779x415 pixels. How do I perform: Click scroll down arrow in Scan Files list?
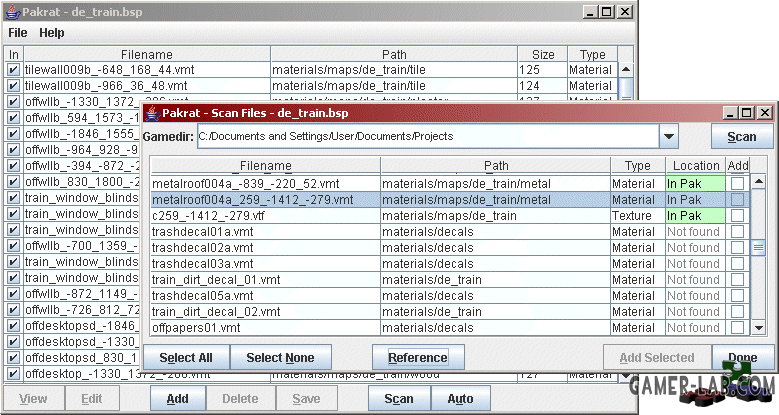click(x=758, y=328)
